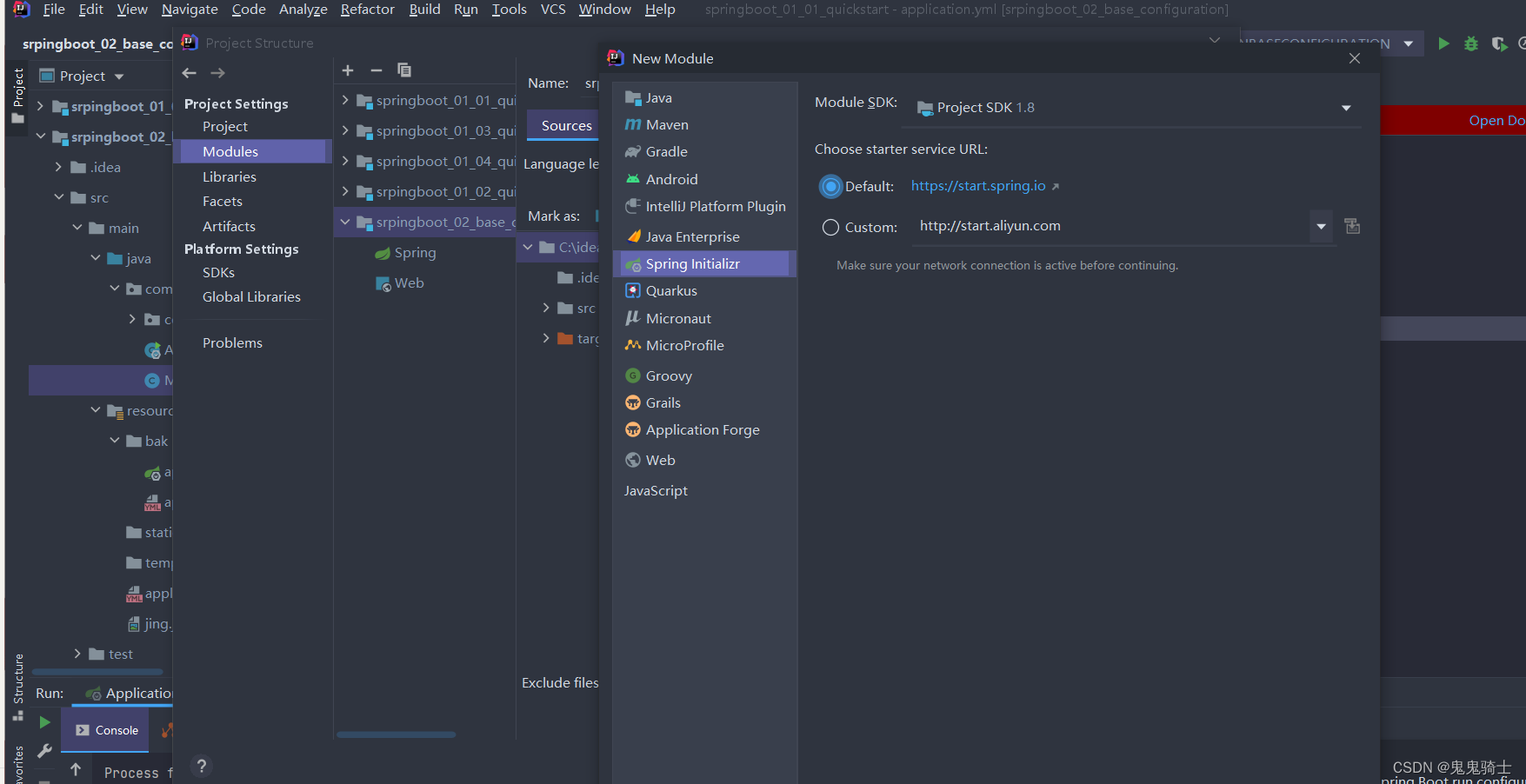Rerun process in Run tool window
This screenshot has width=1526, height=784.
(x=44, y=722)
